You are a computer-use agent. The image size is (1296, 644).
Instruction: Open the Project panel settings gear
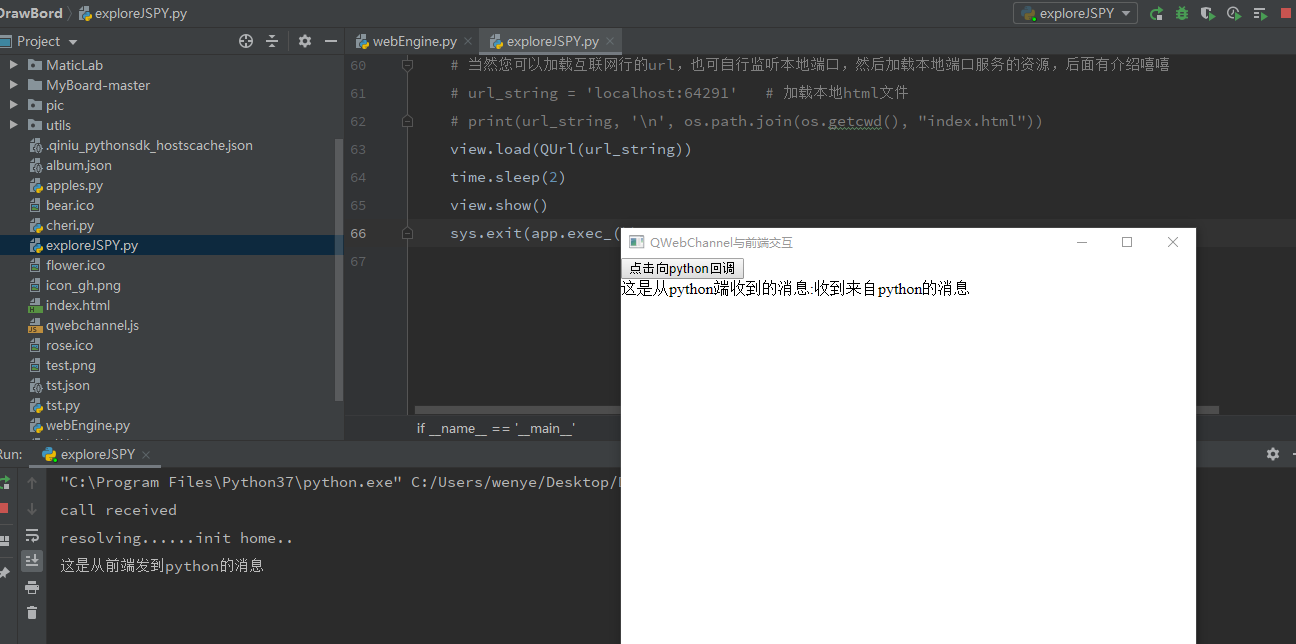coord(304,41)
